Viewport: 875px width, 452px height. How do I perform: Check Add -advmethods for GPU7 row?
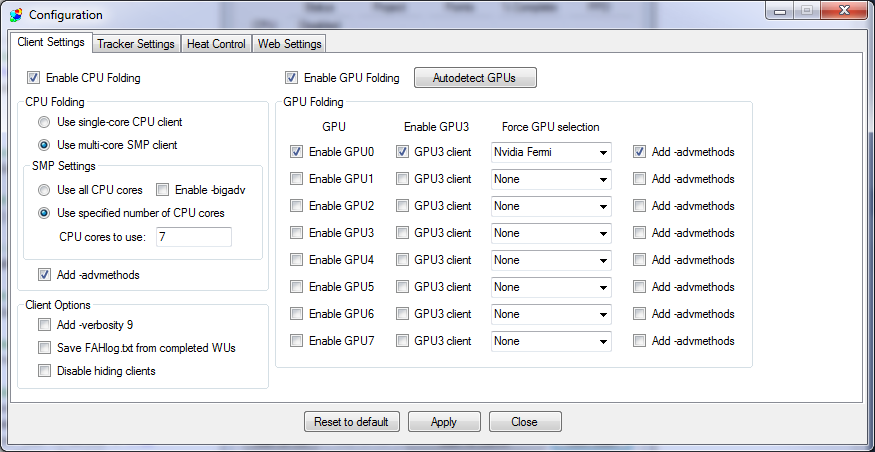[x=640, y=340]
